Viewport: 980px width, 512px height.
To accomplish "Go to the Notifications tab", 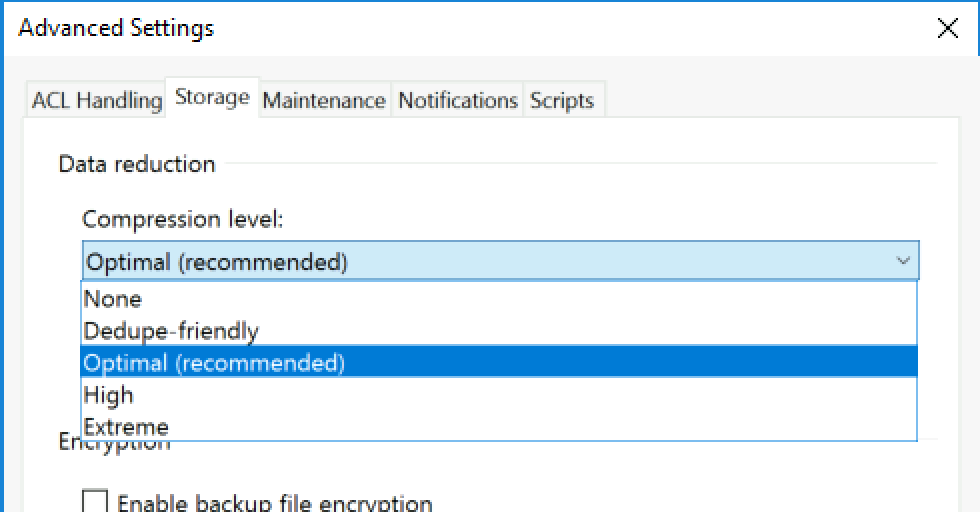I will (458, 100).
